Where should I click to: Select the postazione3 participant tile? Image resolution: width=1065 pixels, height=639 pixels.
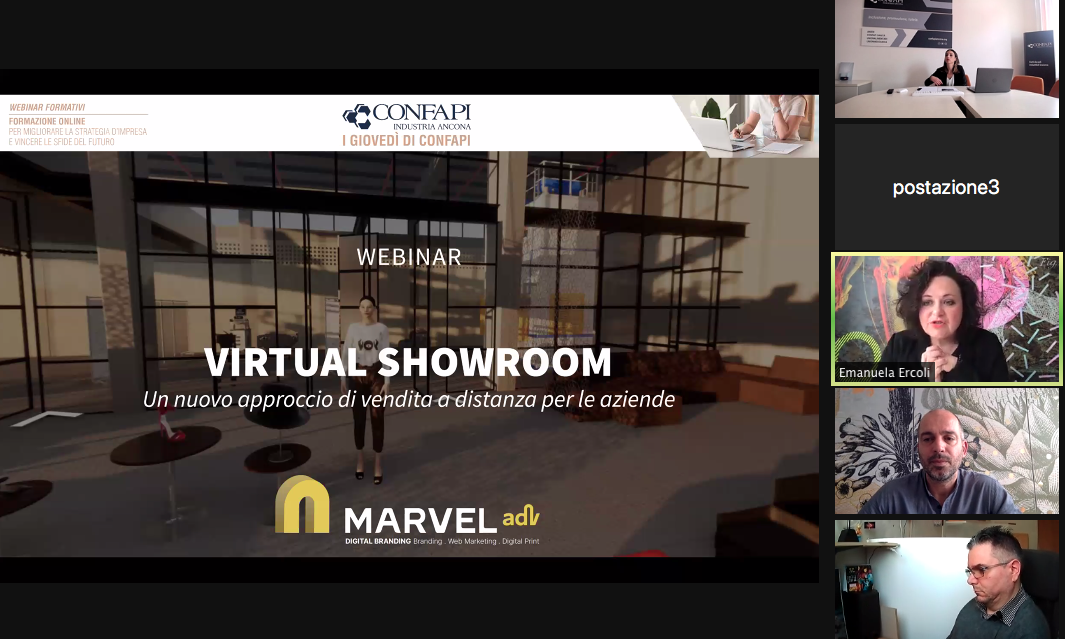[x=946, y=187]
